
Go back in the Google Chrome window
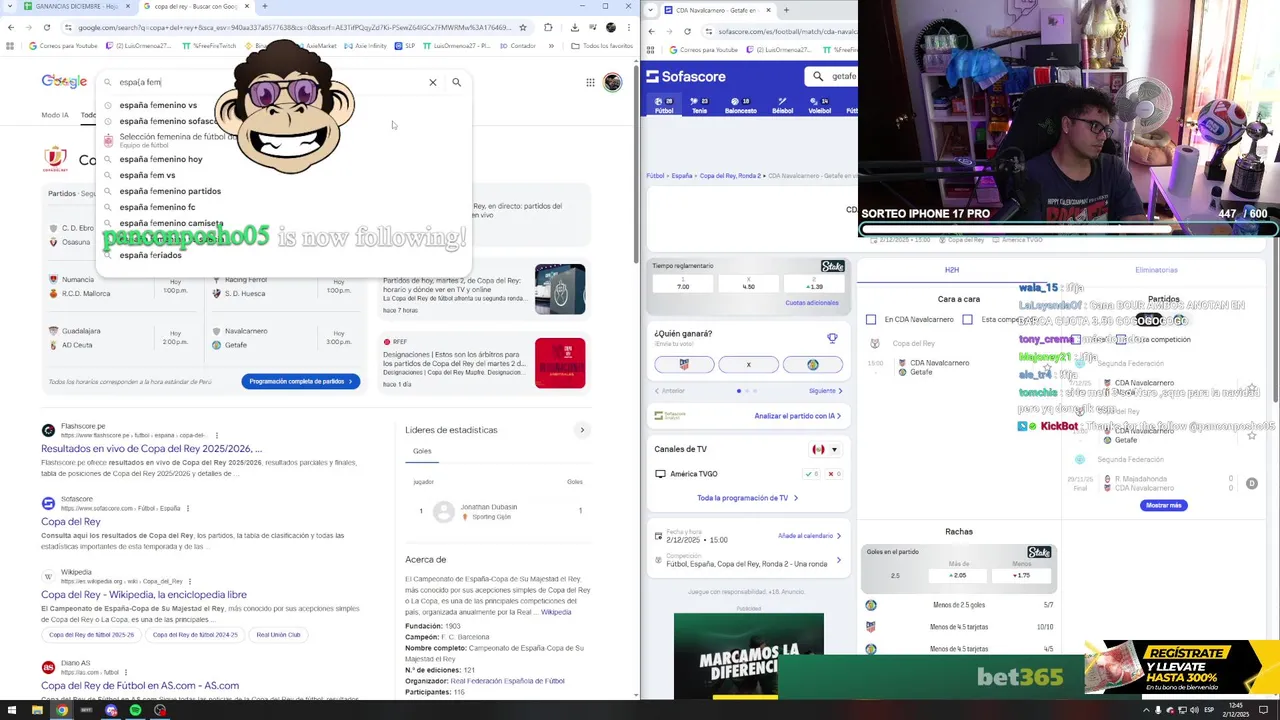pos(11,27)
